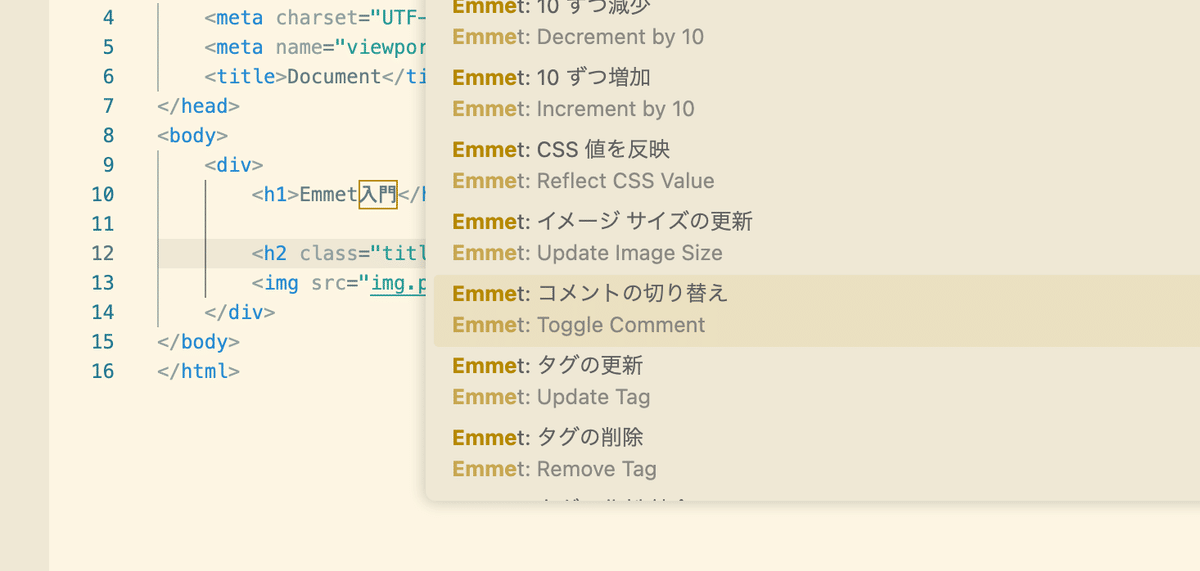Click the closing </head> tag
Image resolution: width=1200 pixels, height=571 pixels.
click(x=198, y=106)
